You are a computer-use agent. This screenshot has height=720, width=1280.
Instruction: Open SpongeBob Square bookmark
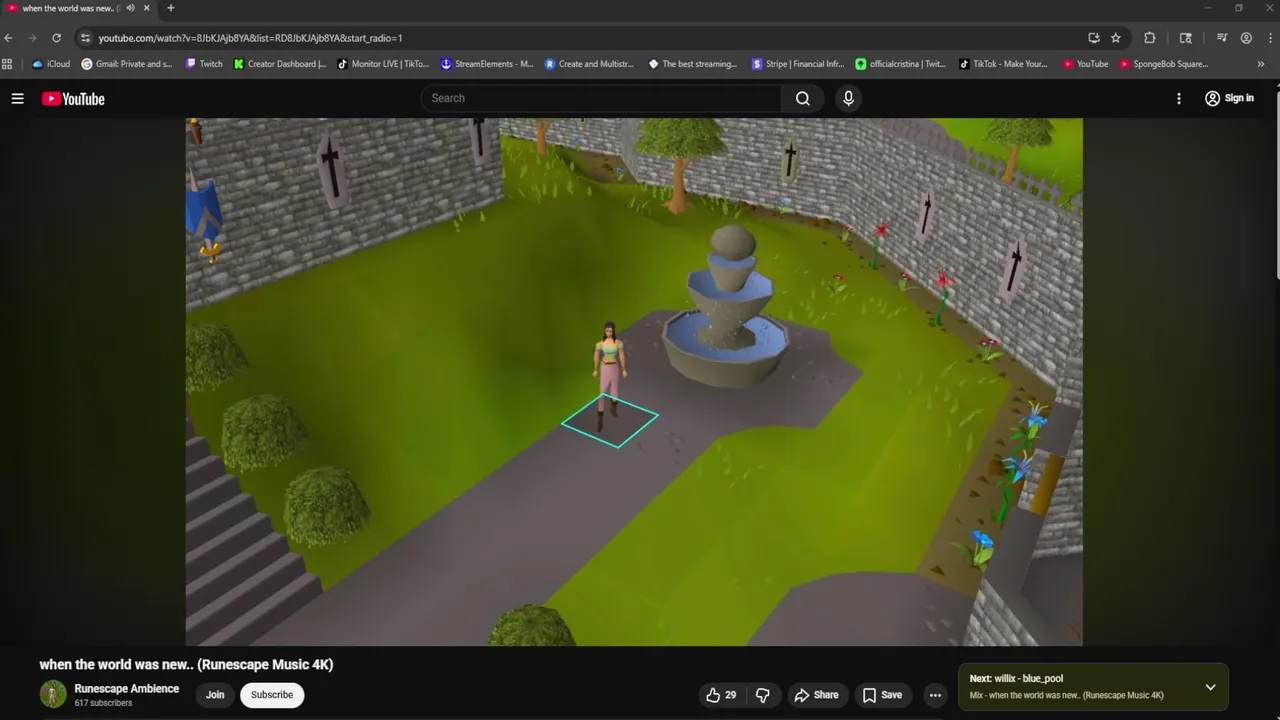1164,64
